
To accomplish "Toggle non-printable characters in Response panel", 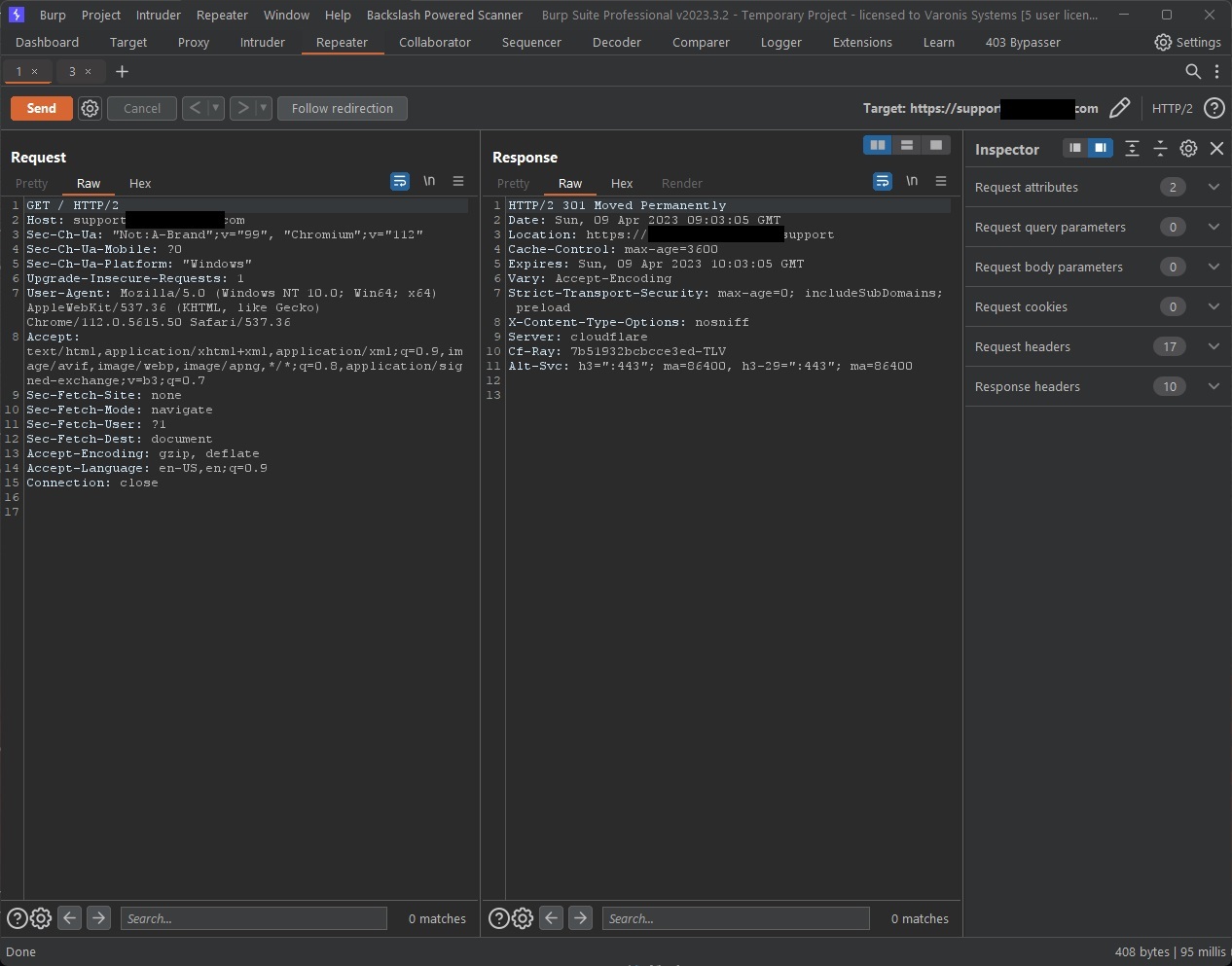I will coord(912,181).
